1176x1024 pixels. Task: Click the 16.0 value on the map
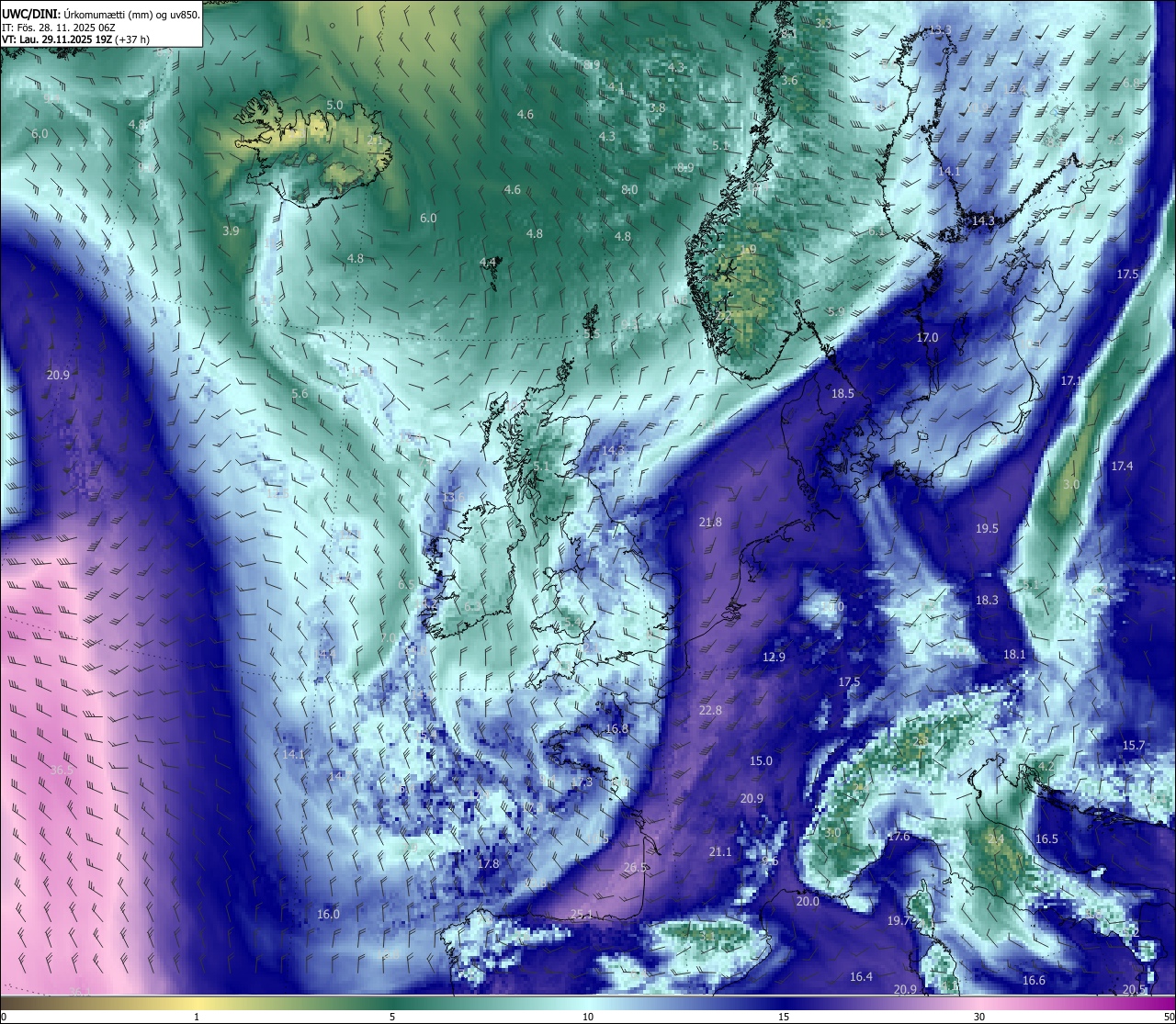[x=328, y=915]
